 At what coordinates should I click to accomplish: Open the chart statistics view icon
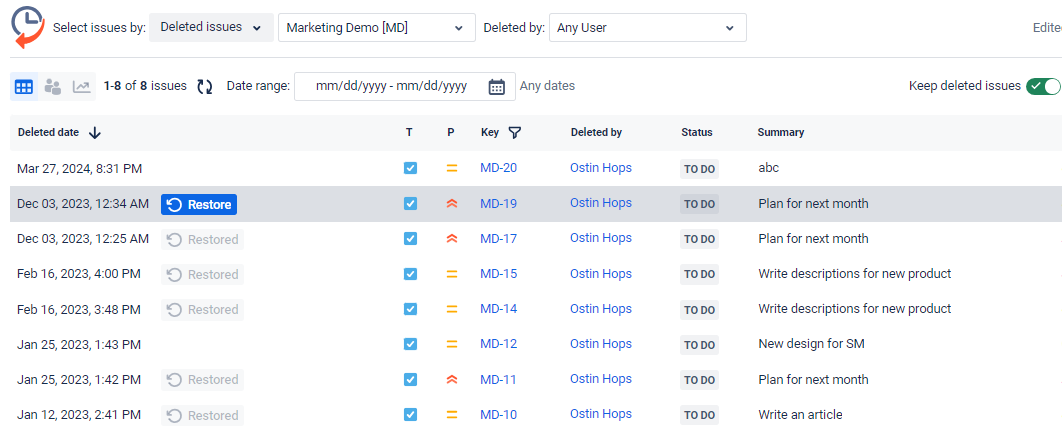pos(81,87)
